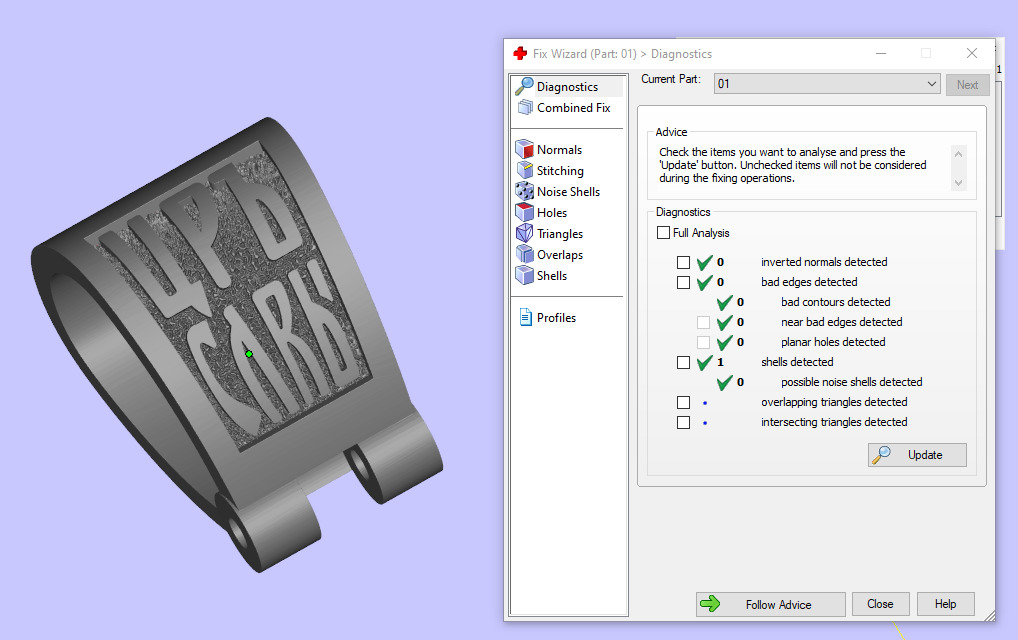Image resolution: width=1018 pixels, height=640 pixels.
Task: Click 'Triangles' label in wizard list
Action: click(x=560, y=234)
